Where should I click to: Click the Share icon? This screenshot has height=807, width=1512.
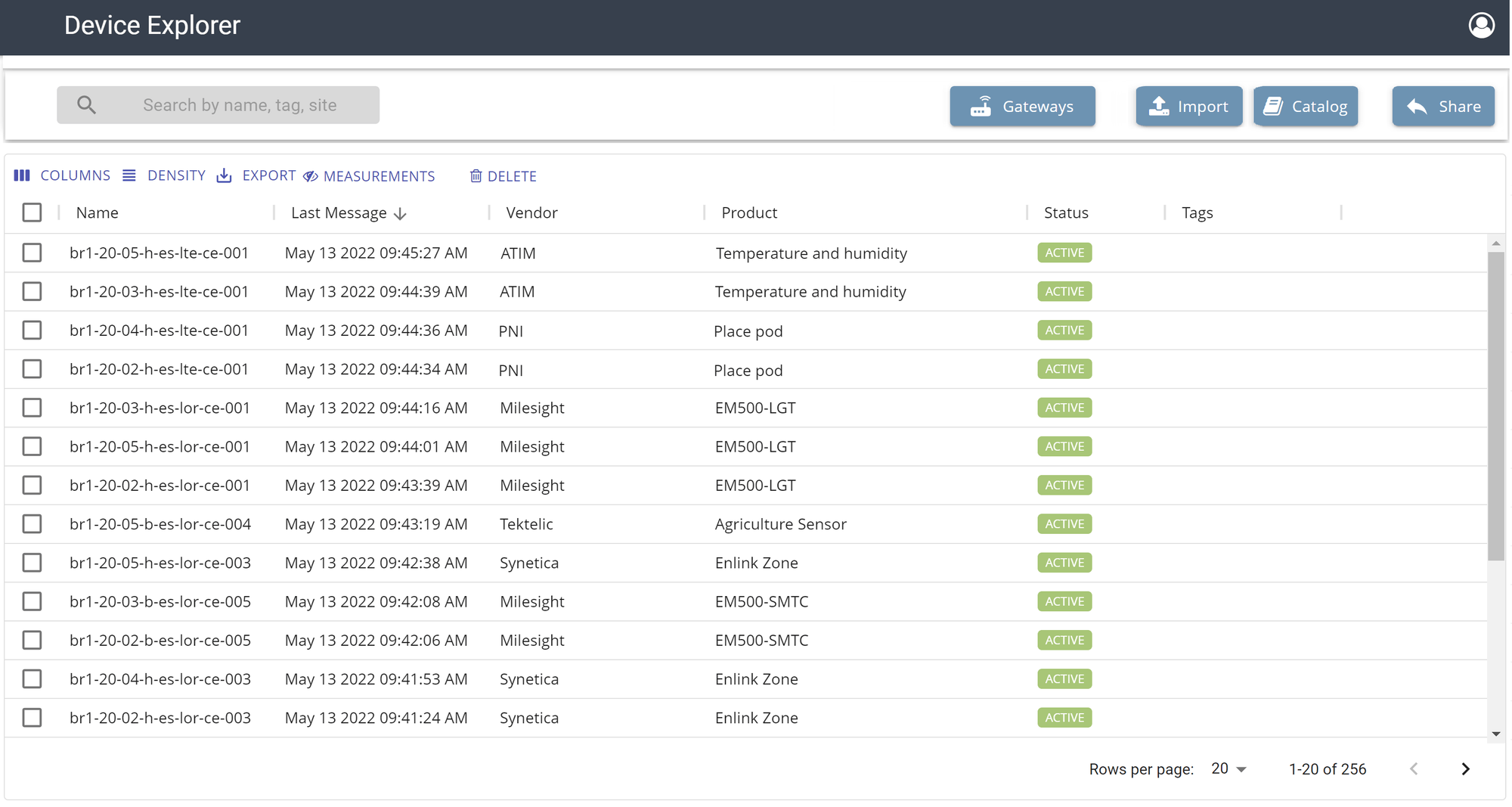1414,106
